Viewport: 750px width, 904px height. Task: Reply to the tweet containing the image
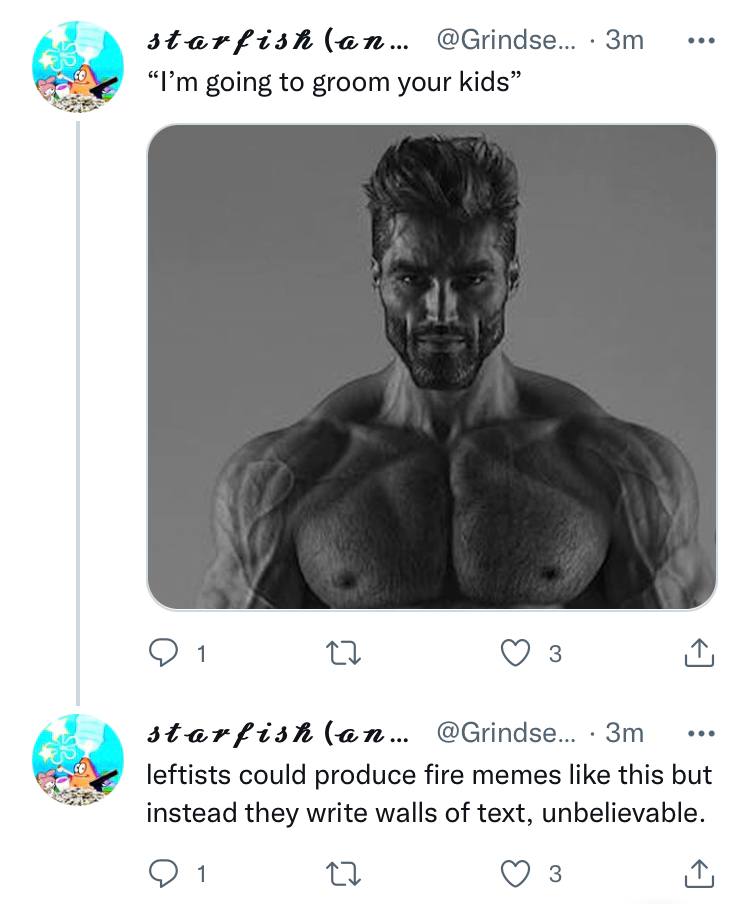163,653
